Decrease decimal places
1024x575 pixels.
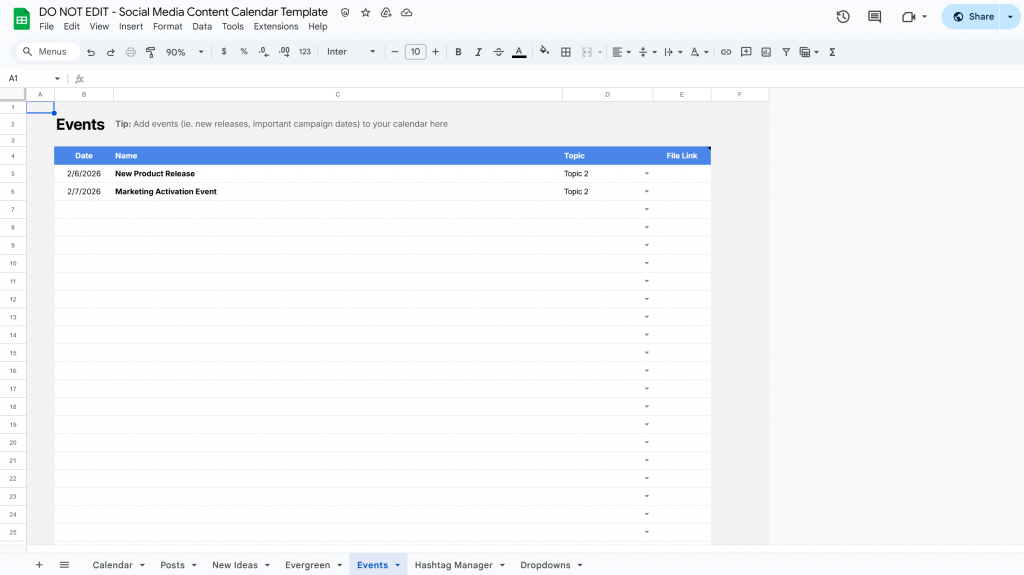pos(263,52)
